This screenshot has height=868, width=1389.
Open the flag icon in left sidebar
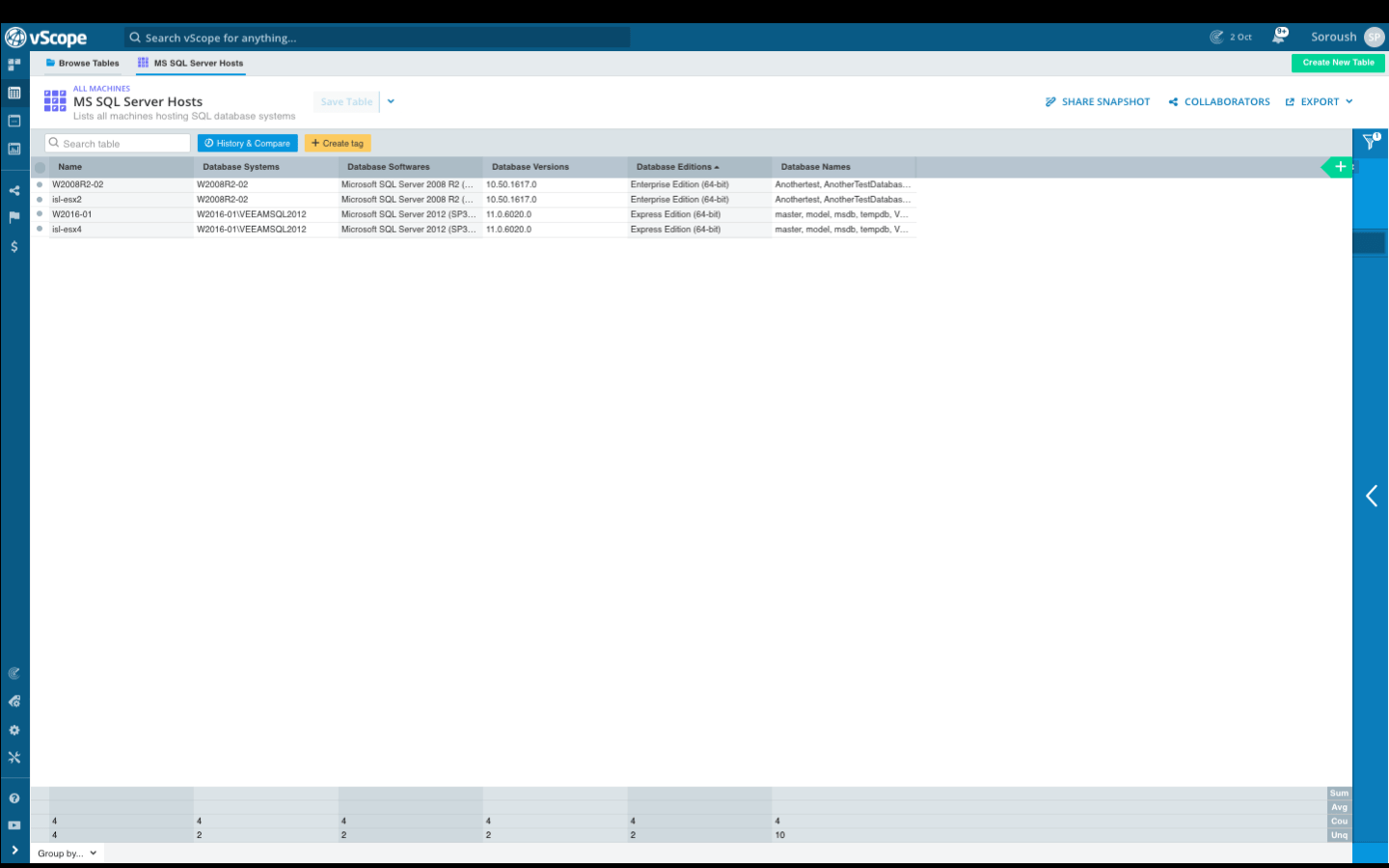14,218
